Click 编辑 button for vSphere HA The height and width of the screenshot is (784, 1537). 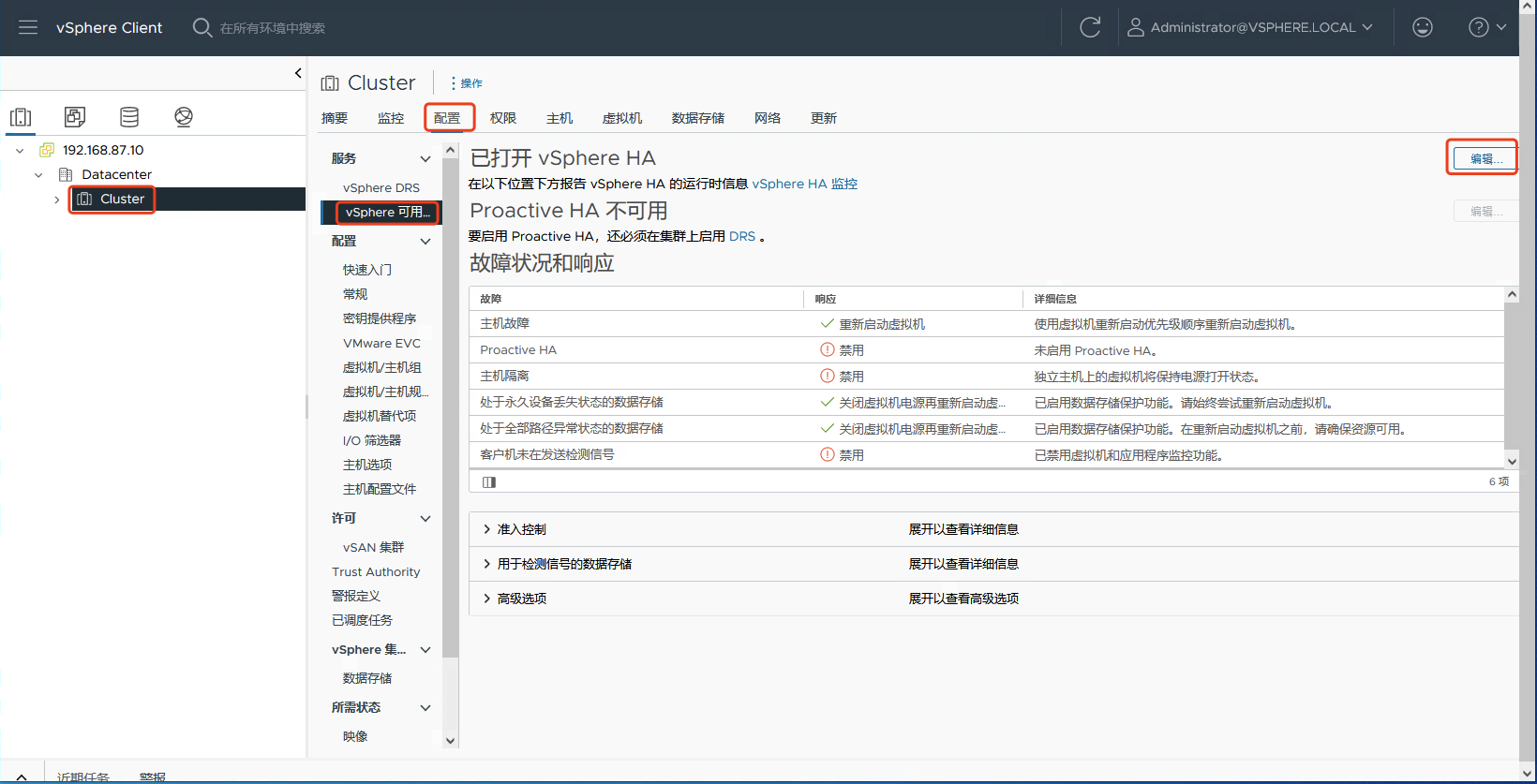click(x=1485, y=158)
